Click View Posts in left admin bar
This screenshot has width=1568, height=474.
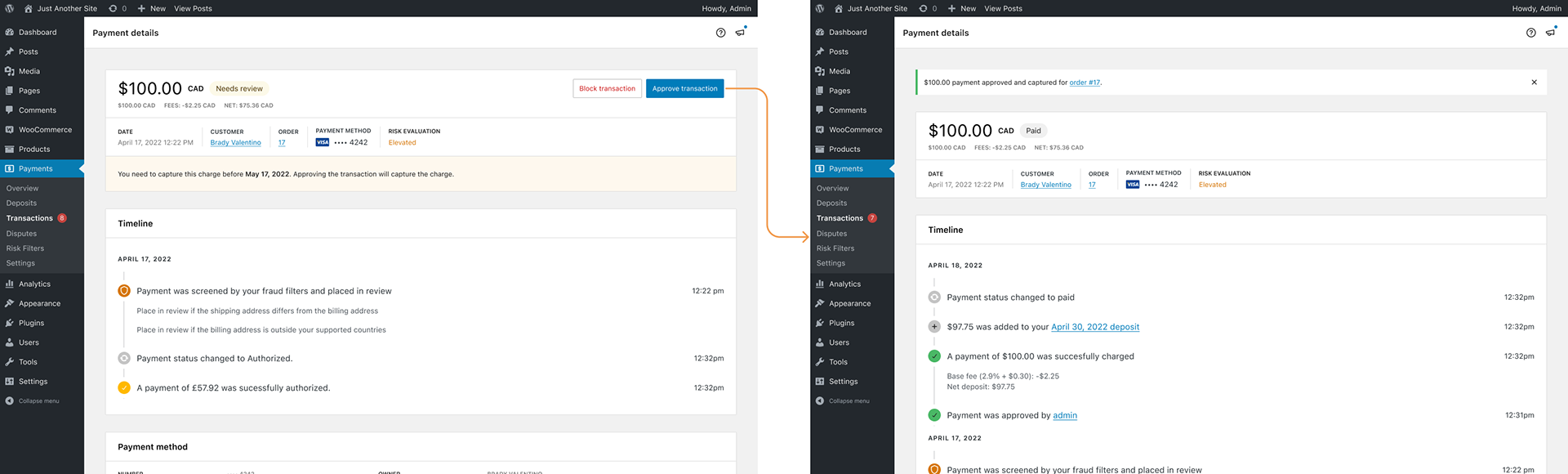[193, 8]
